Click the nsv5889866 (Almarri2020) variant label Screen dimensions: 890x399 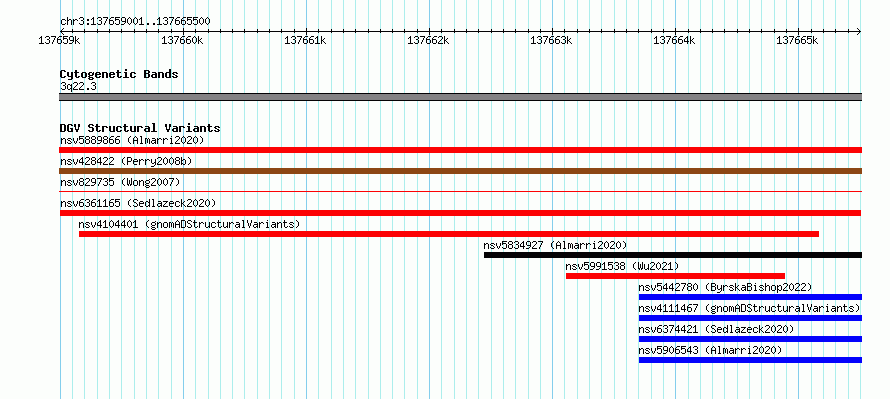coord(132,140)
